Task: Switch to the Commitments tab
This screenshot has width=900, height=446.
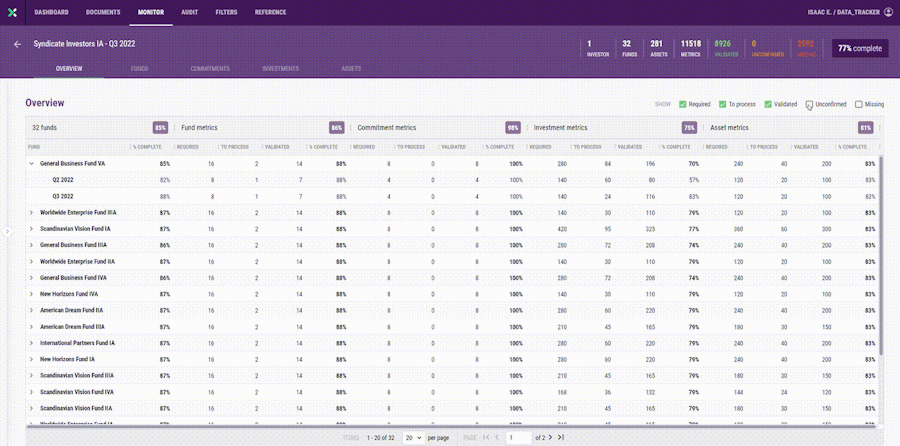Action: 210,68
